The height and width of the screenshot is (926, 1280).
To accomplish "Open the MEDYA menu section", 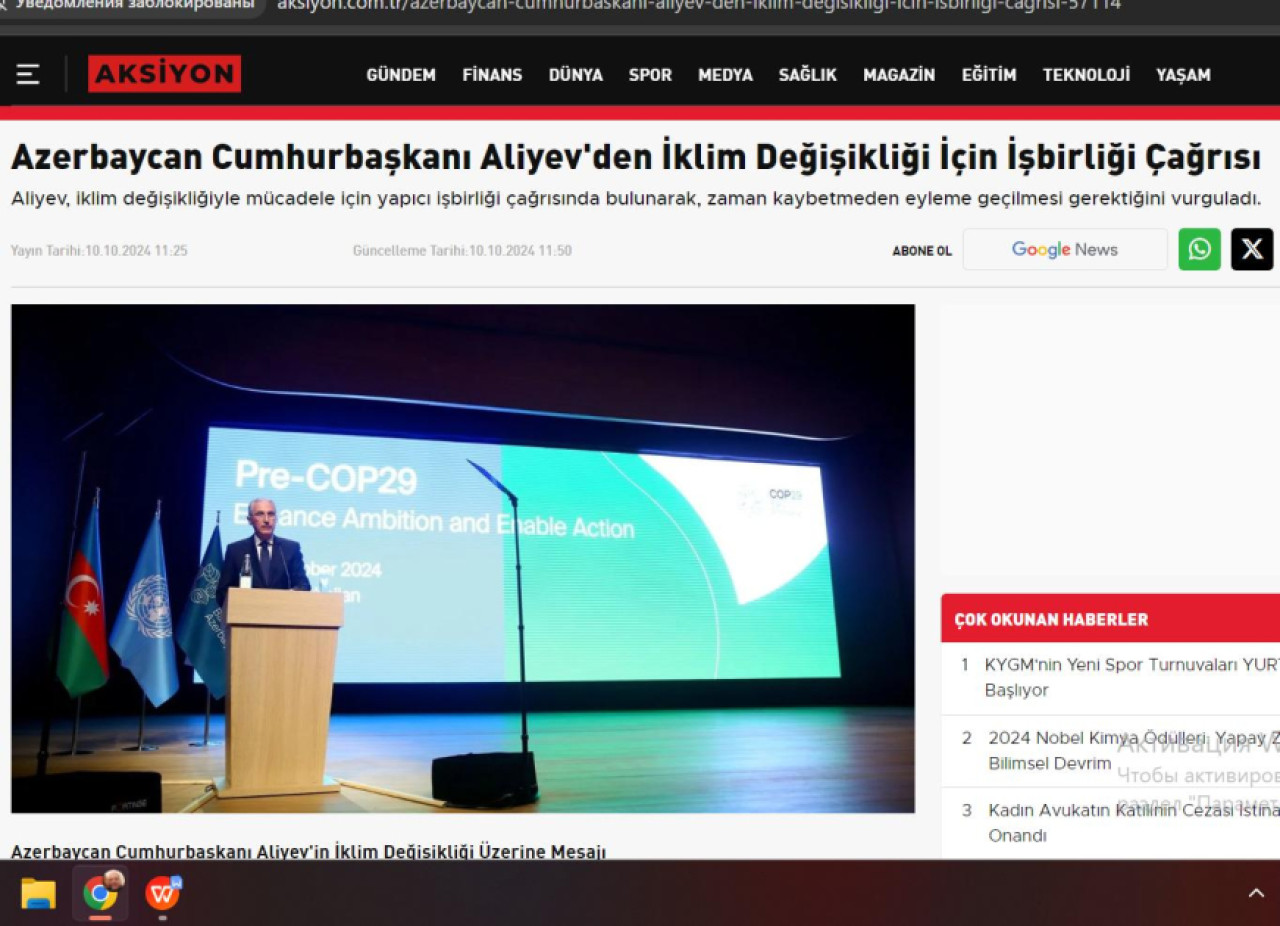I will click(x=725, y=75).
